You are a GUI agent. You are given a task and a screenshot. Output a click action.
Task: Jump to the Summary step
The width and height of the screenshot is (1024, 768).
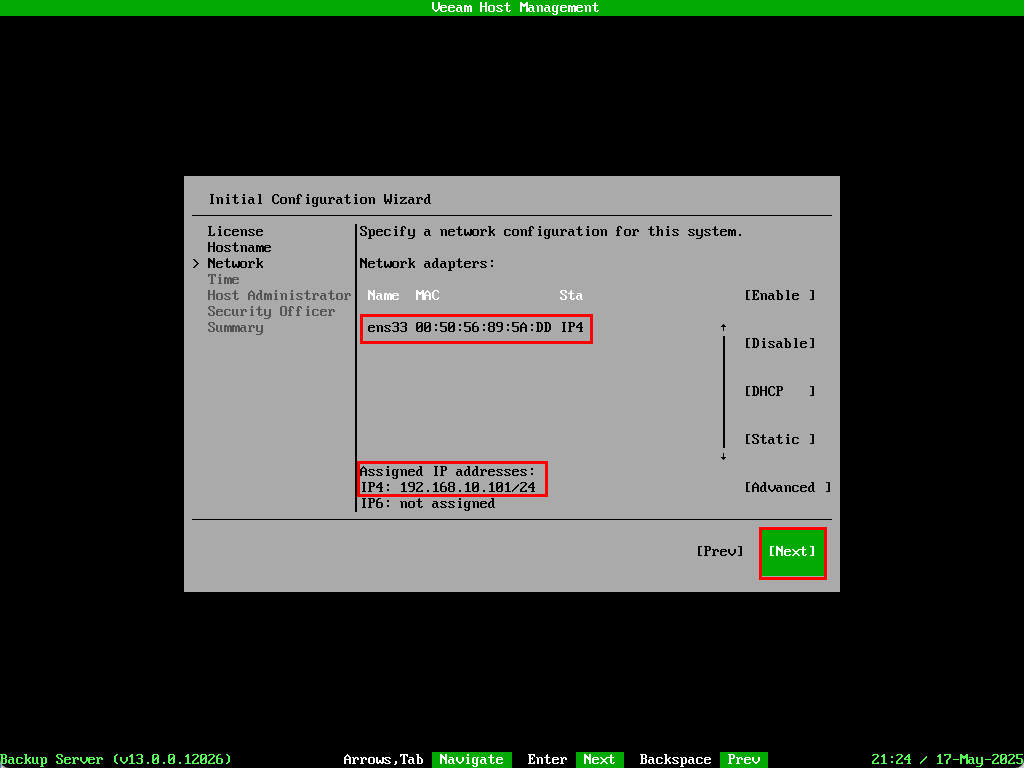235,328
